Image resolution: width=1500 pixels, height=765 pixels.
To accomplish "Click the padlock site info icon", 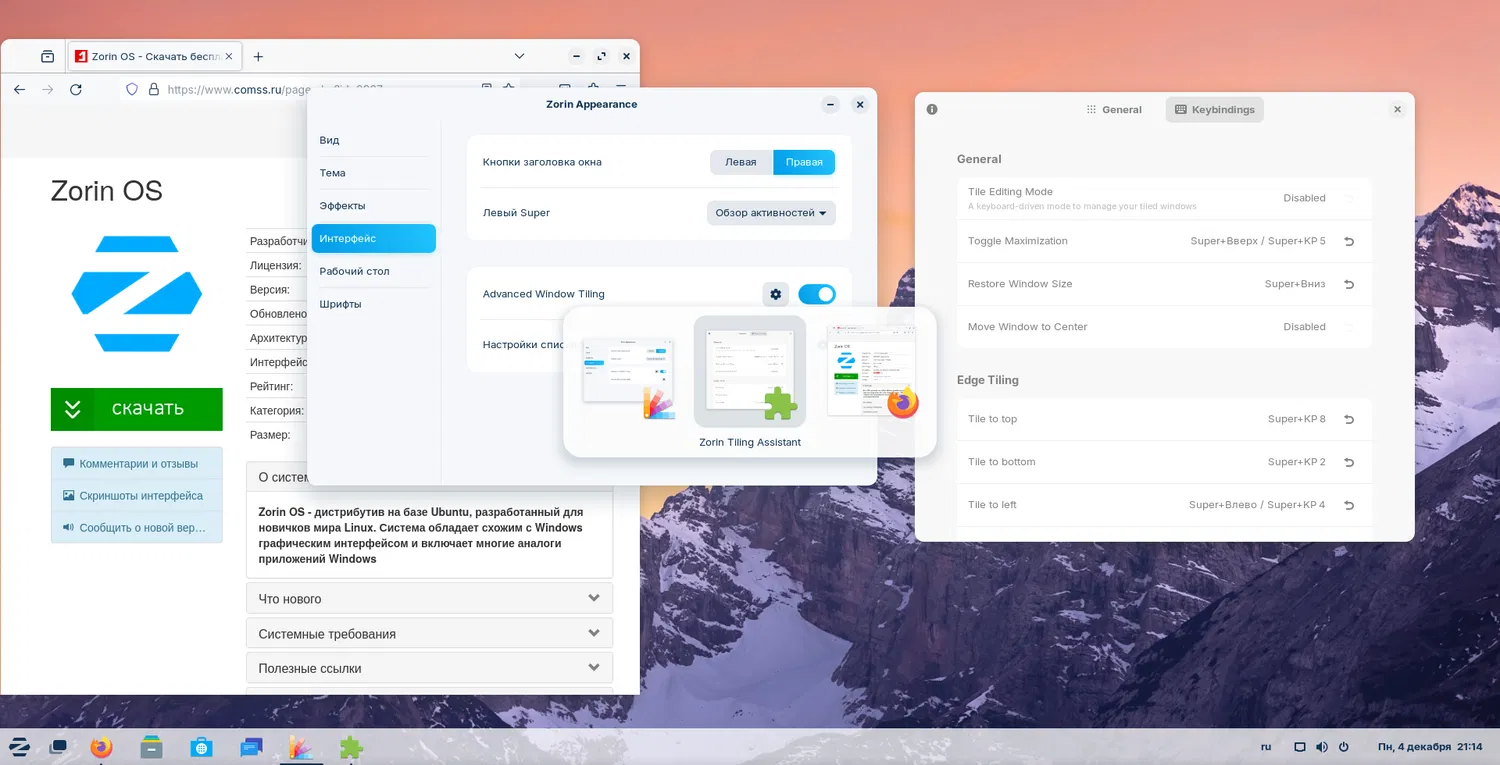I will coord(153,89).
